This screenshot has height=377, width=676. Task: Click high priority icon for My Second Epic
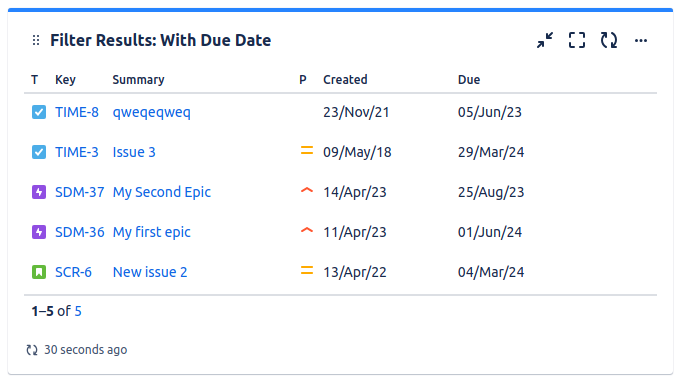307,190
